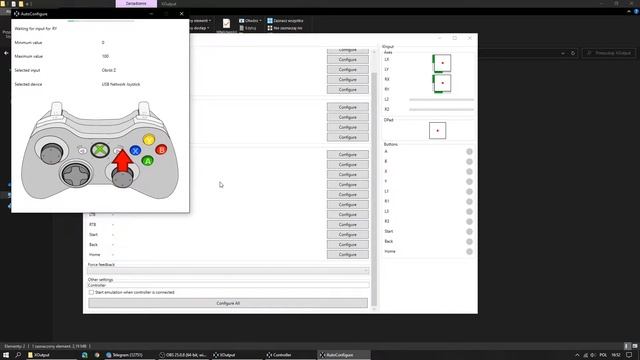640x360 pixels.
Task: Open the Windows Start menu
Action: (6, 355)
